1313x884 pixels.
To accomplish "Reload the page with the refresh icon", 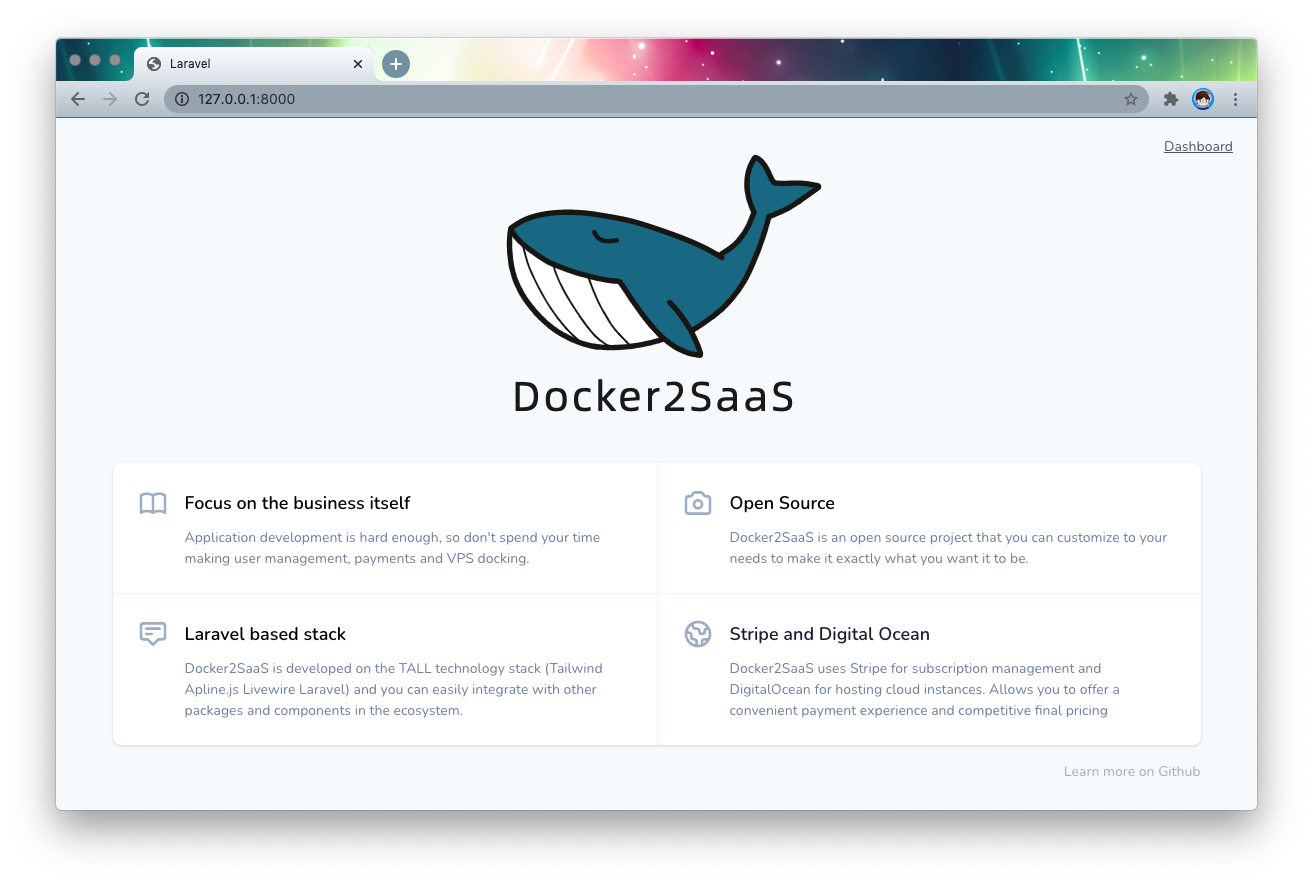I will pos(142,99).
